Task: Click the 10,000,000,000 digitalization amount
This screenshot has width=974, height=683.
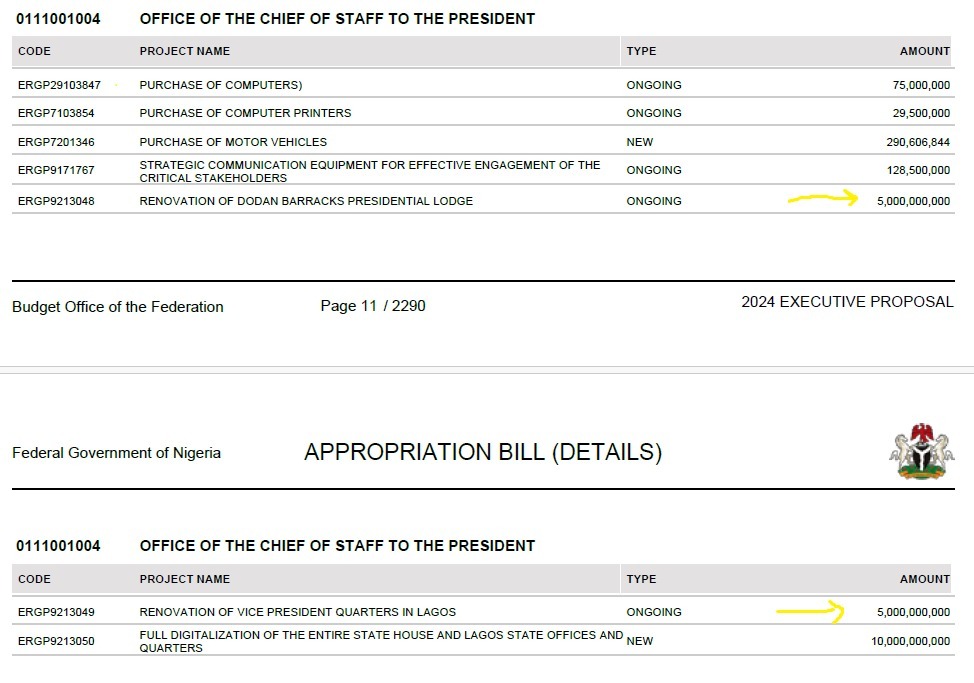Action: [x=910, y=641]
